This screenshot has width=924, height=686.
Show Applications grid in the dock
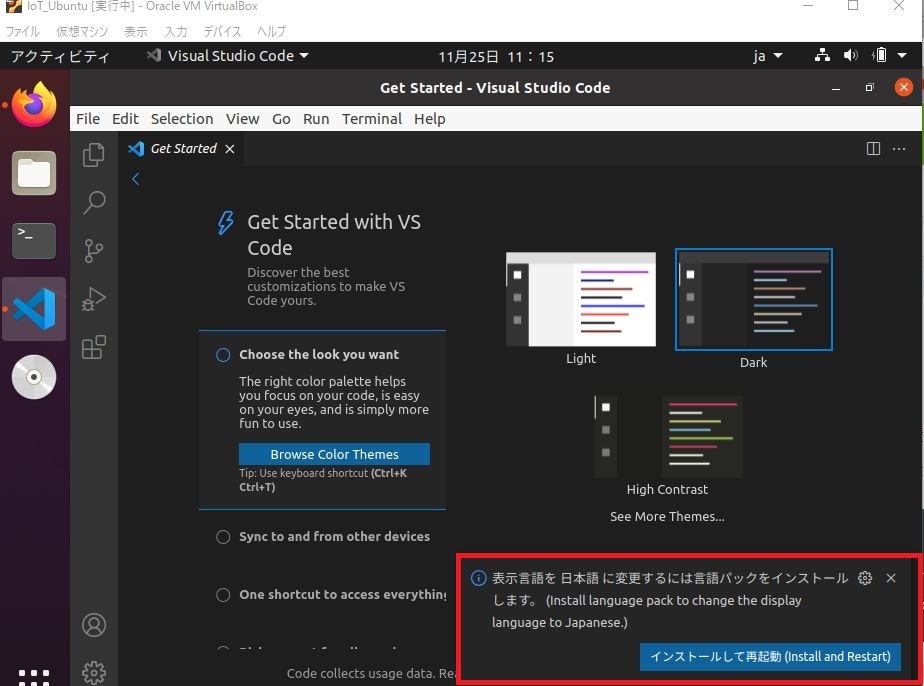tap(34, 677)
